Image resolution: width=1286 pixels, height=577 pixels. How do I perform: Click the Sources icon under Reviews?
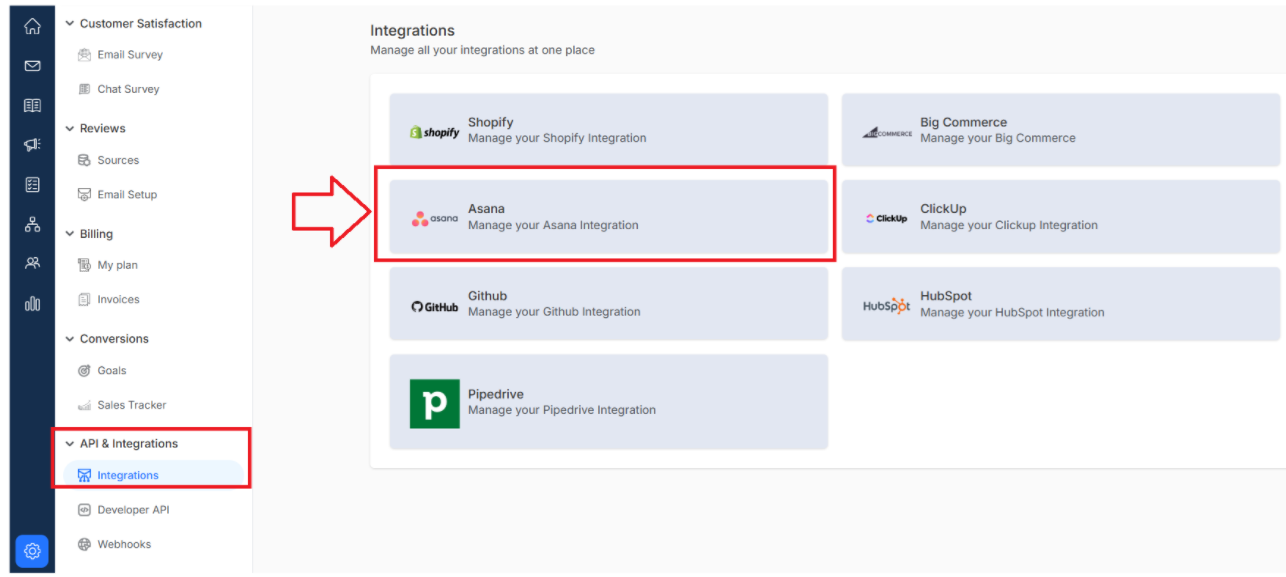[85, 160]
